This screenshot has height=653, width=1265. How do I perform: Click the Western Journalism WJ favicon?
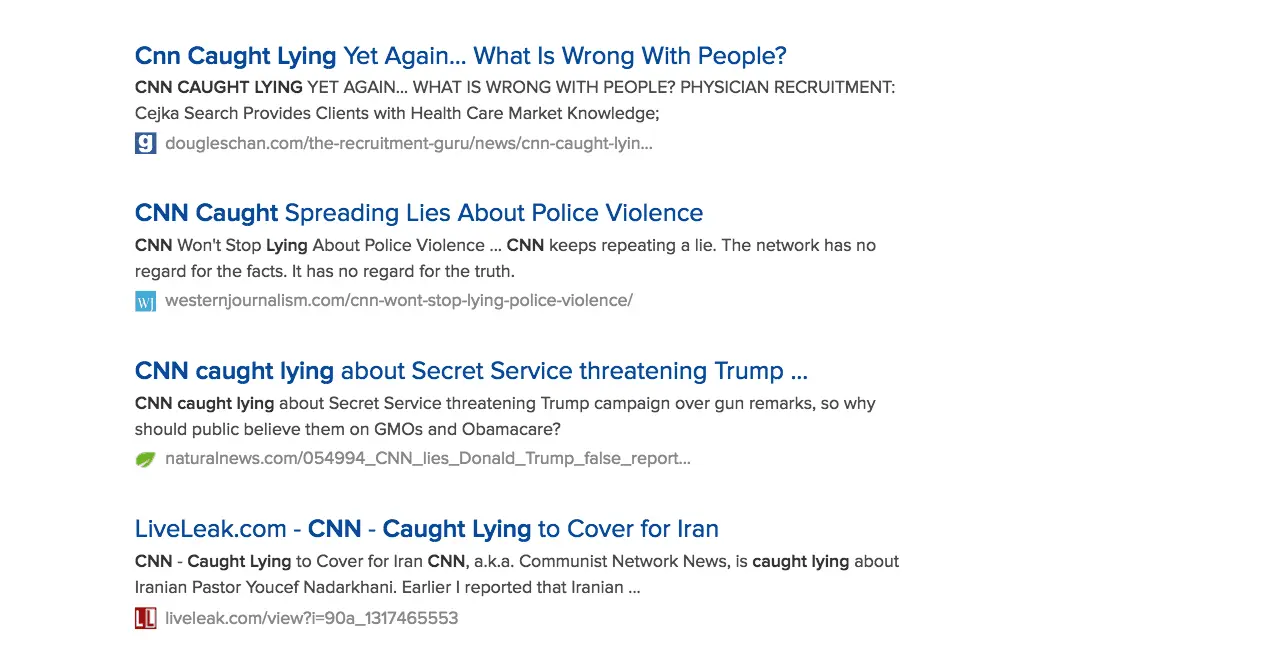[145, 301]
